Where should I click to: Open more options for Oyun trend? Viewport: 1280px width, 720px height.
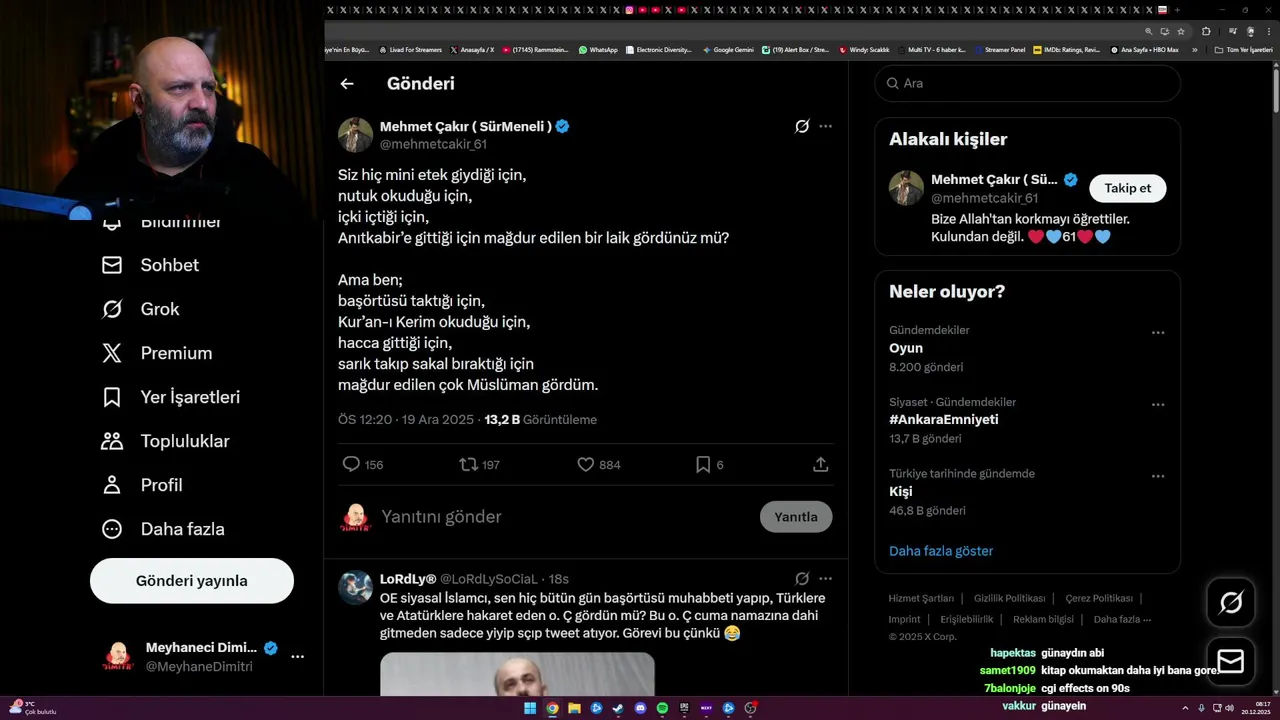(x=1158, y=333)
